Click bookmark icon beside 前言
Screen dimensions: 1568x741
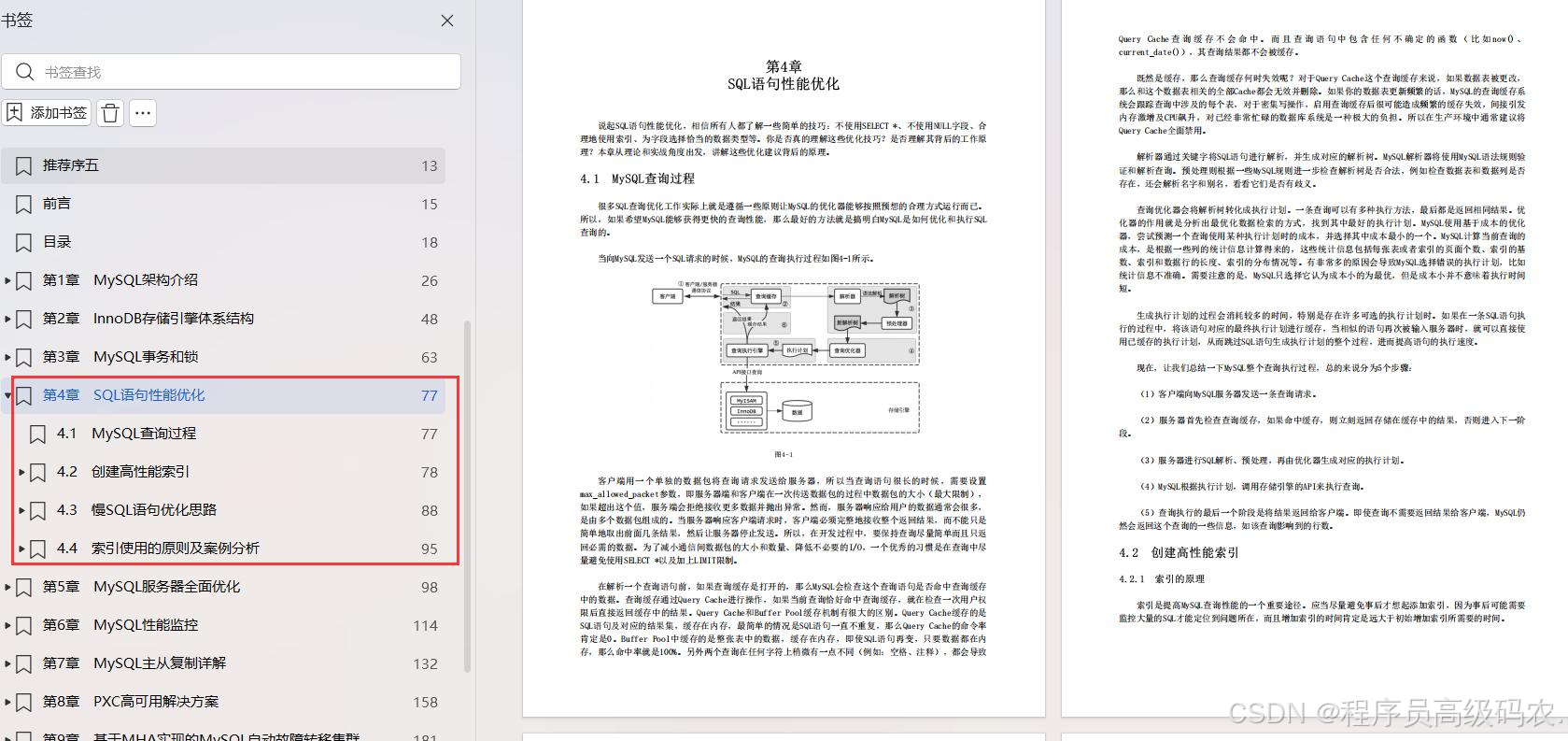coord(23,205)
